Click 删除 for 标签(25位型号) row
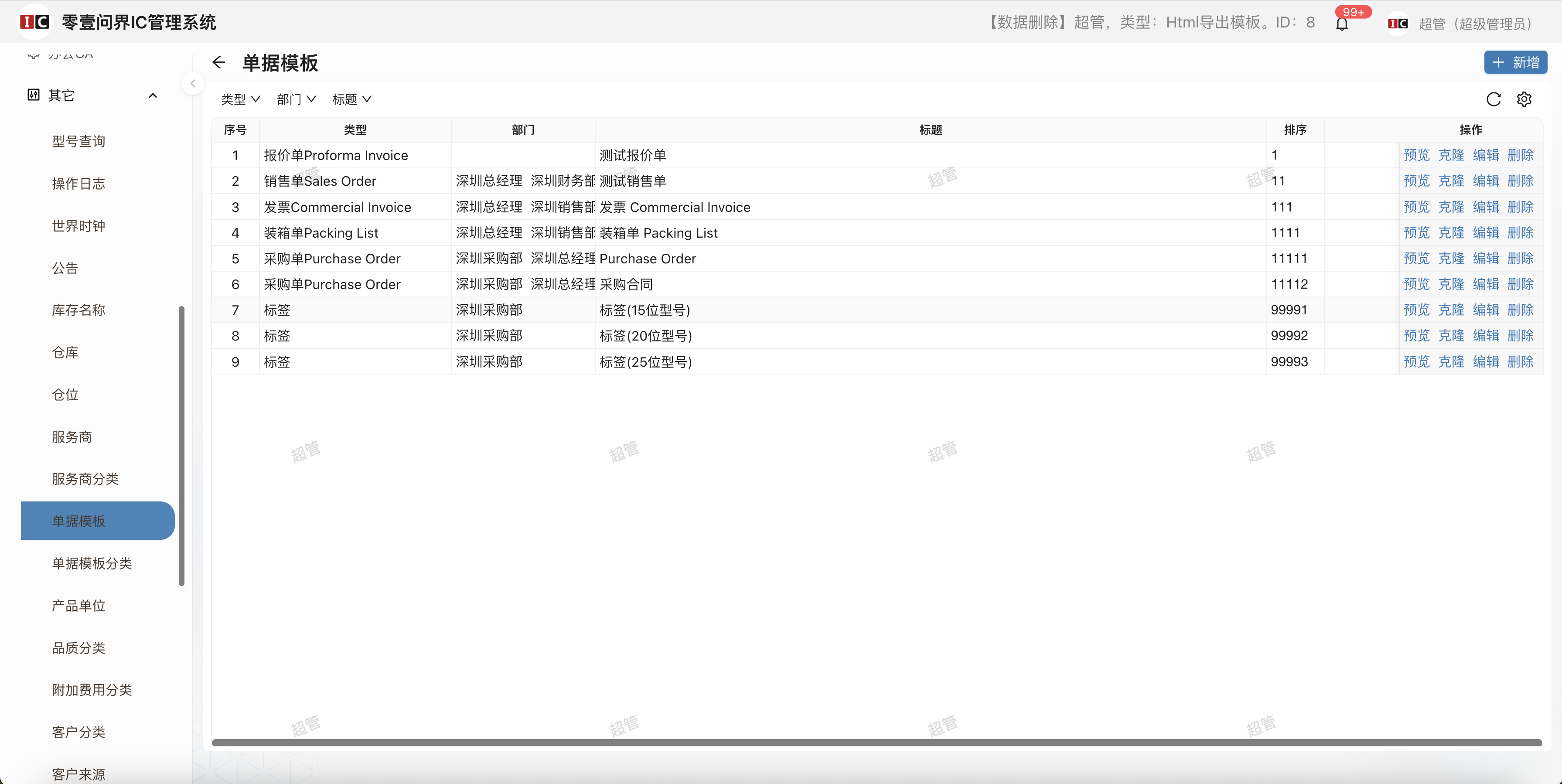The image size is (1562, 784). point(1520,362)
